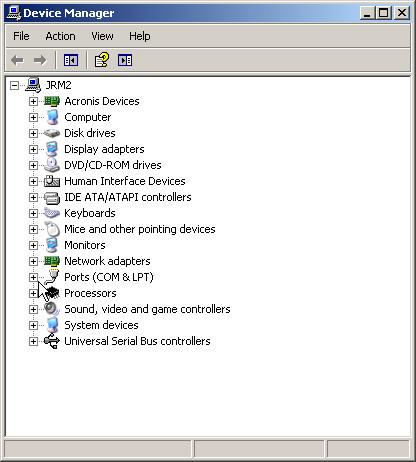
Task: Select the Mice and other pointing devices entry
Action: (140, 229)
